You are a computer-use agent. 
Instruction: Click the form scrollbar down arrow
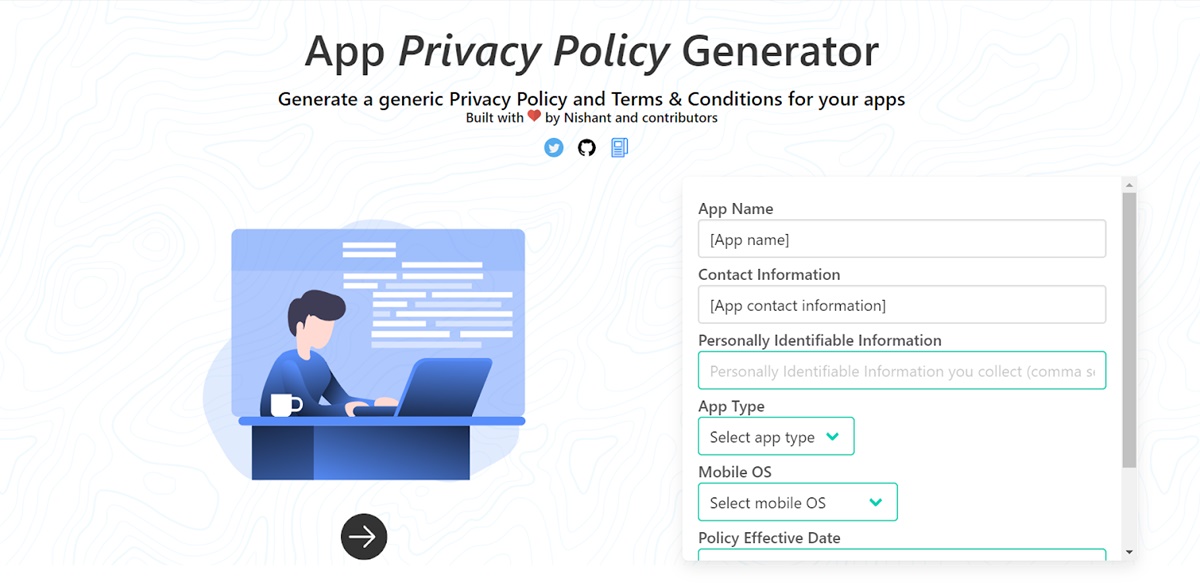coord(1129,552)
